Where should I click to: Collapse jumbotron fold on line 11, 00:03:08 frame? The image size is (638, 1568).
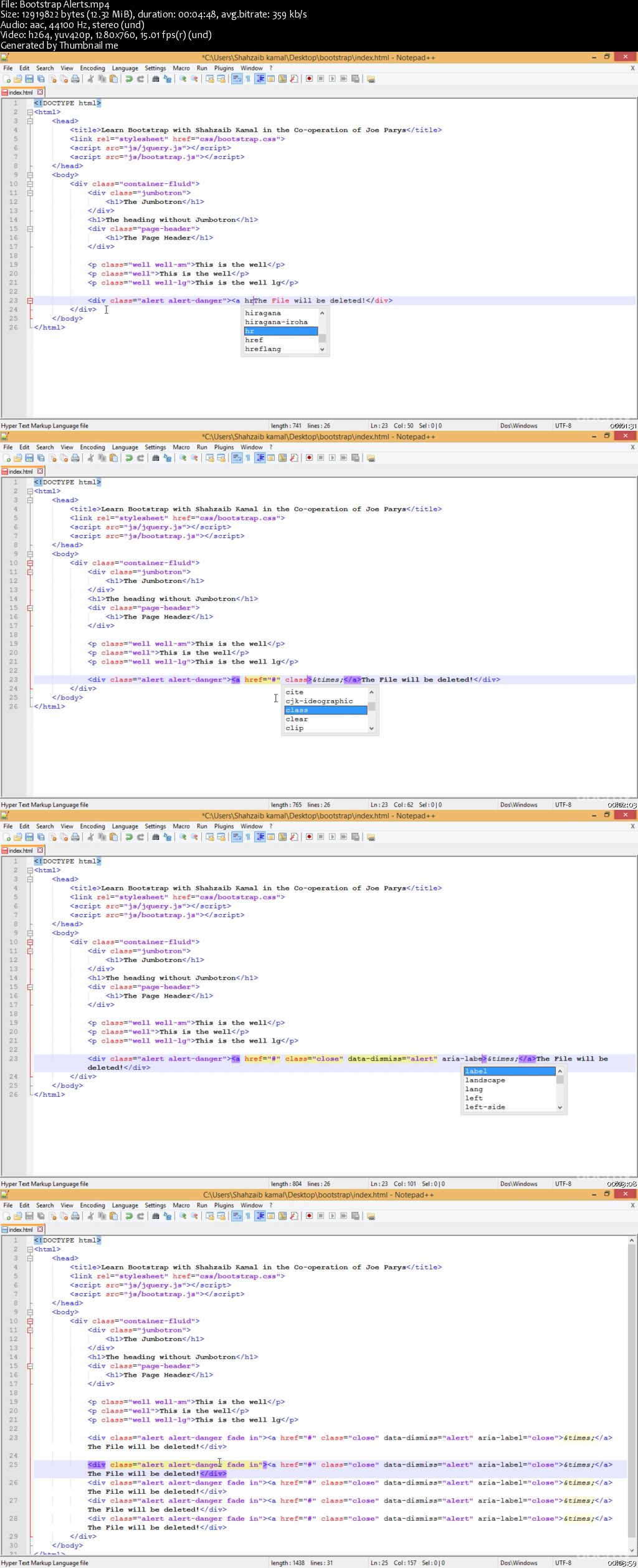[30, 951]
